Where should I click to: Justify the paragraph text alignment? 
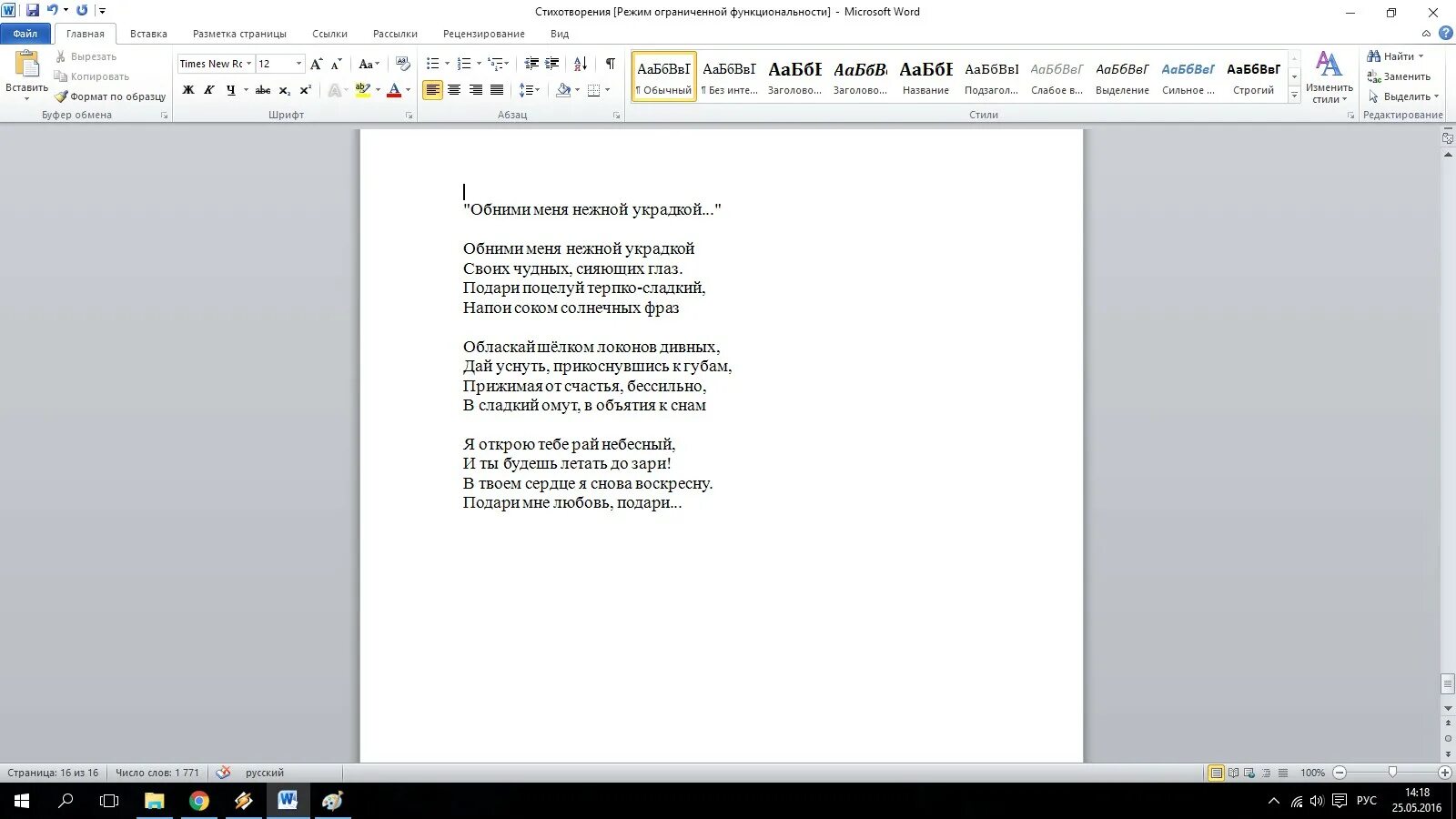(497, 90)
